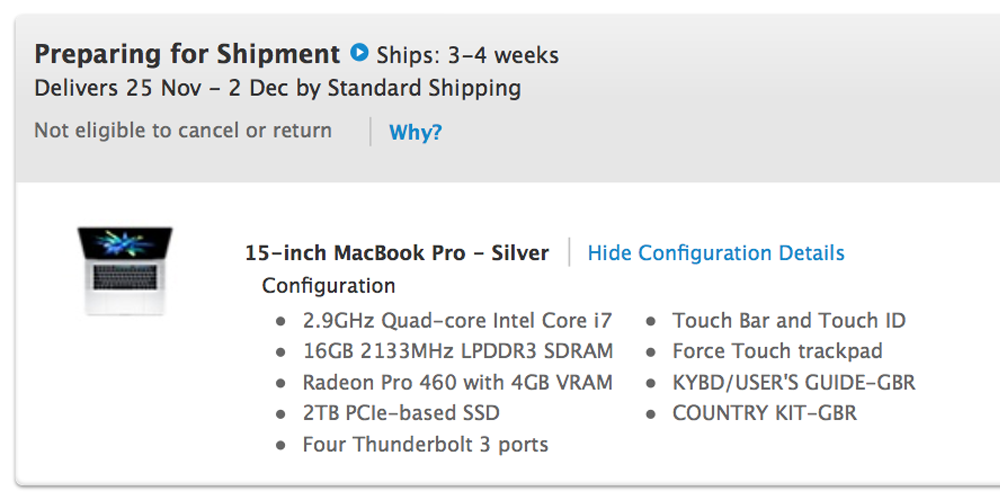Click the KYBD/USER'S GUIDE-GBR item
Image resolution: width=1000 pixels, height=499 pixels.
pos(794,383)
